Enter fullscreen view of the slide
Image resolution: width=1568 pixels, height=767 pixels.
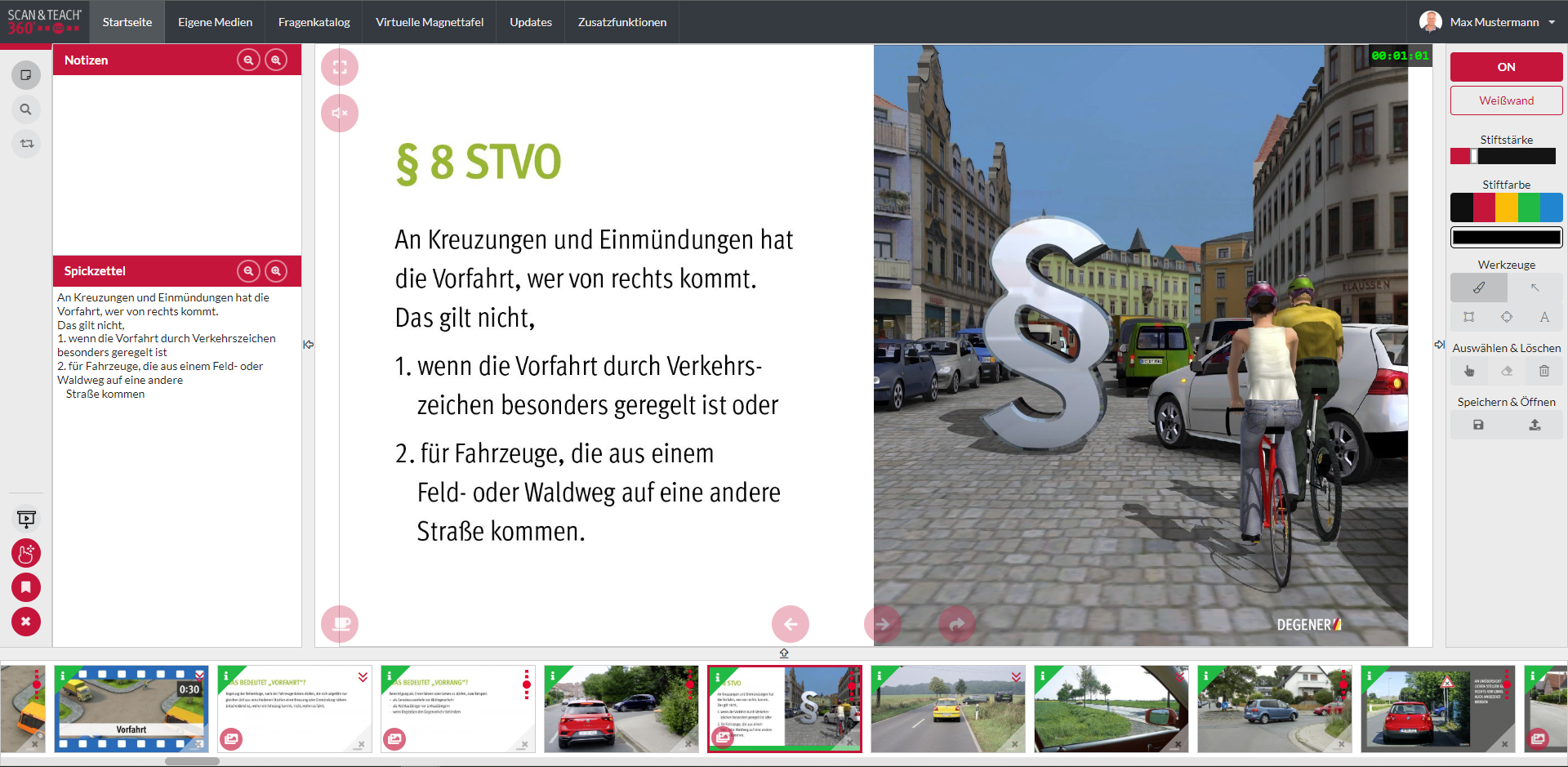340,67
